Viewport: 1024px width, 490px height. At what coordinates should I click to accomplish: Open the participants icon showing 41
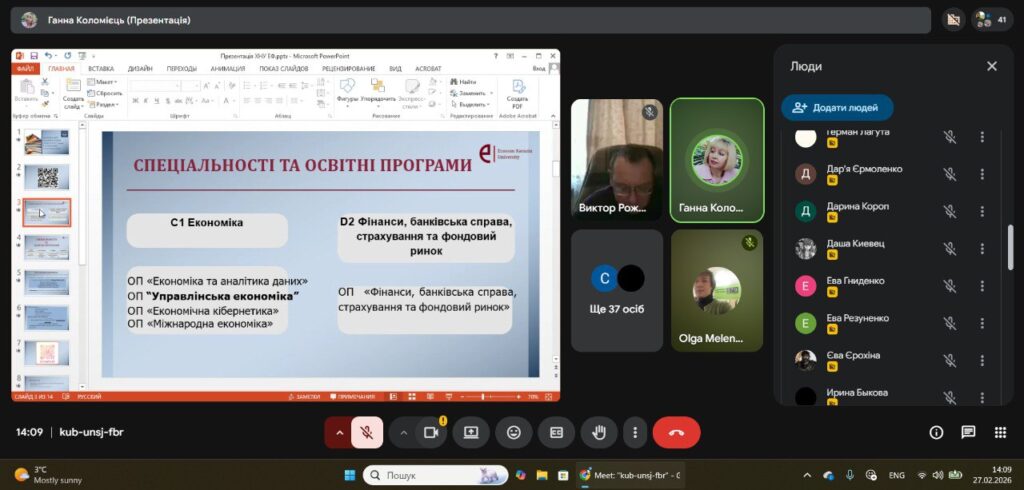tap(991, 19)
